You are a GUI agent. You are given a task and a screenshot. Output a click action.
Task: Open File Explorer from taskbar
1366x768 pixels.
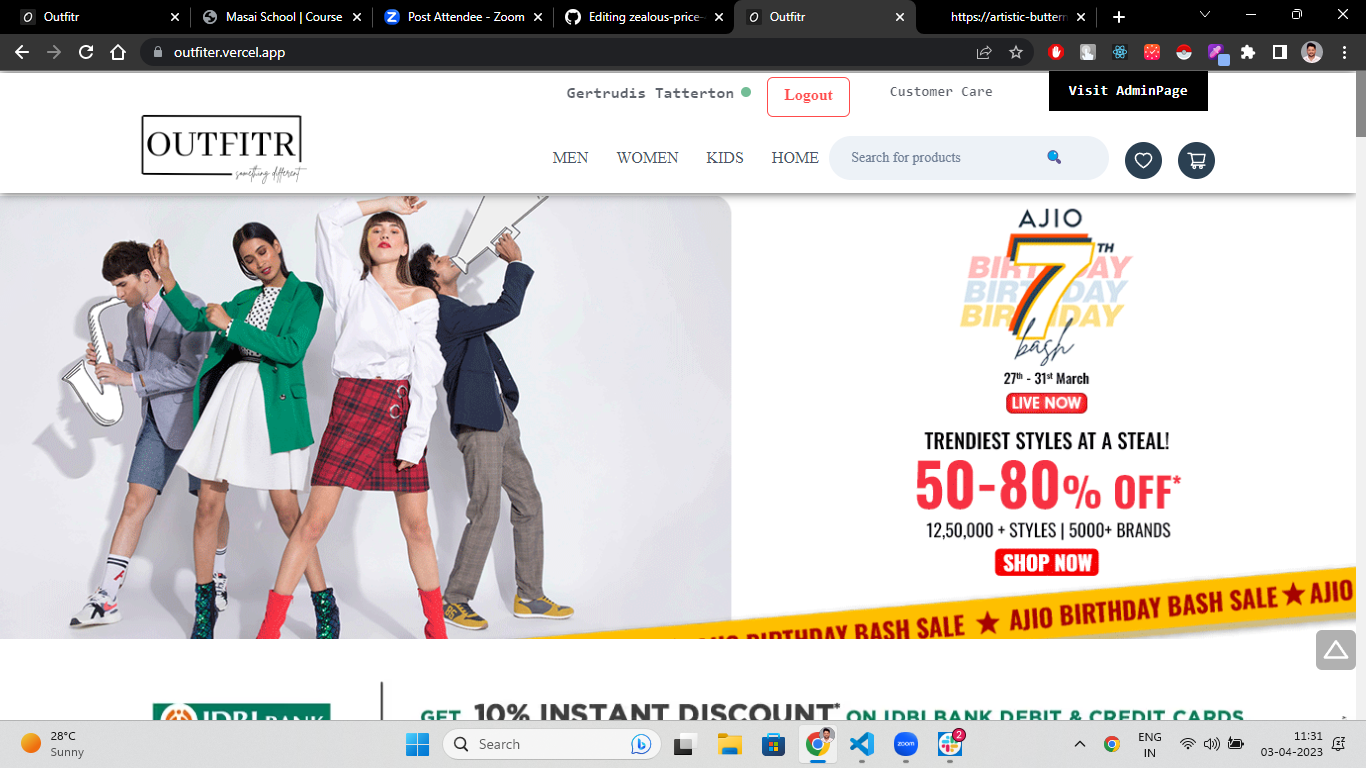pos(729,744)
